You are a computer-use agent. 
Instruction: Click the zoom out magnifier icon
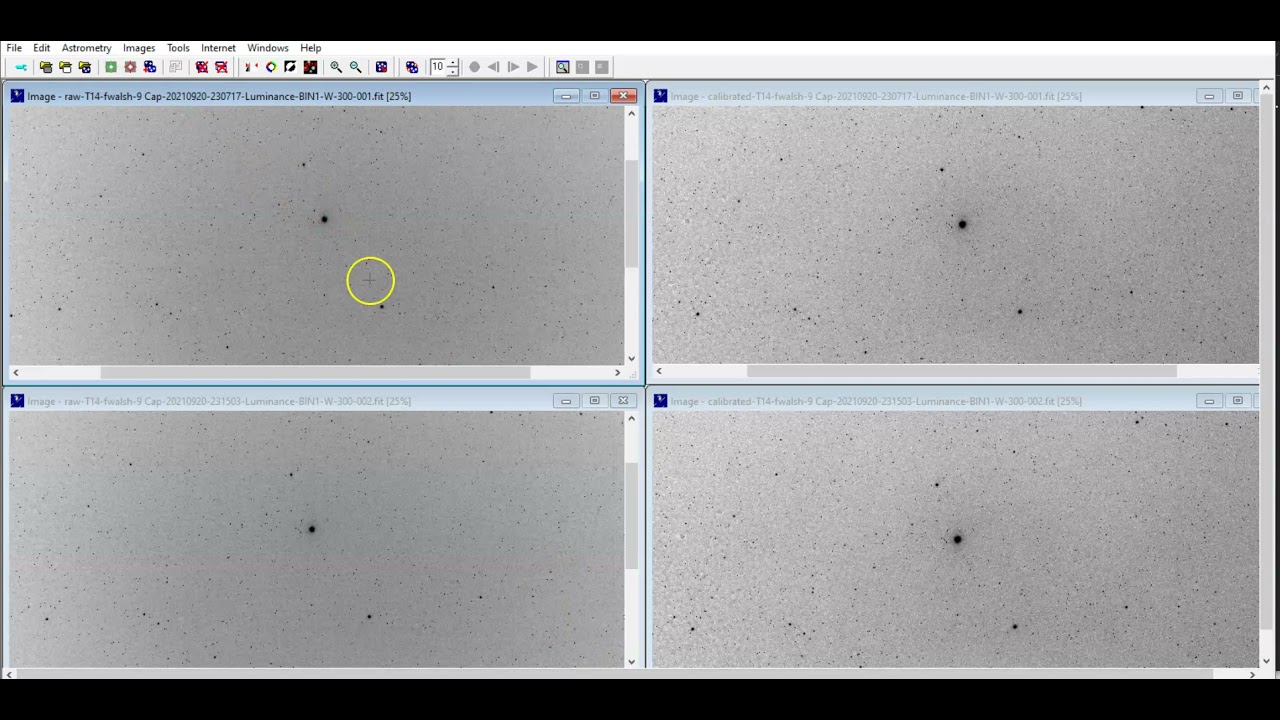click(x=355, y=67)
